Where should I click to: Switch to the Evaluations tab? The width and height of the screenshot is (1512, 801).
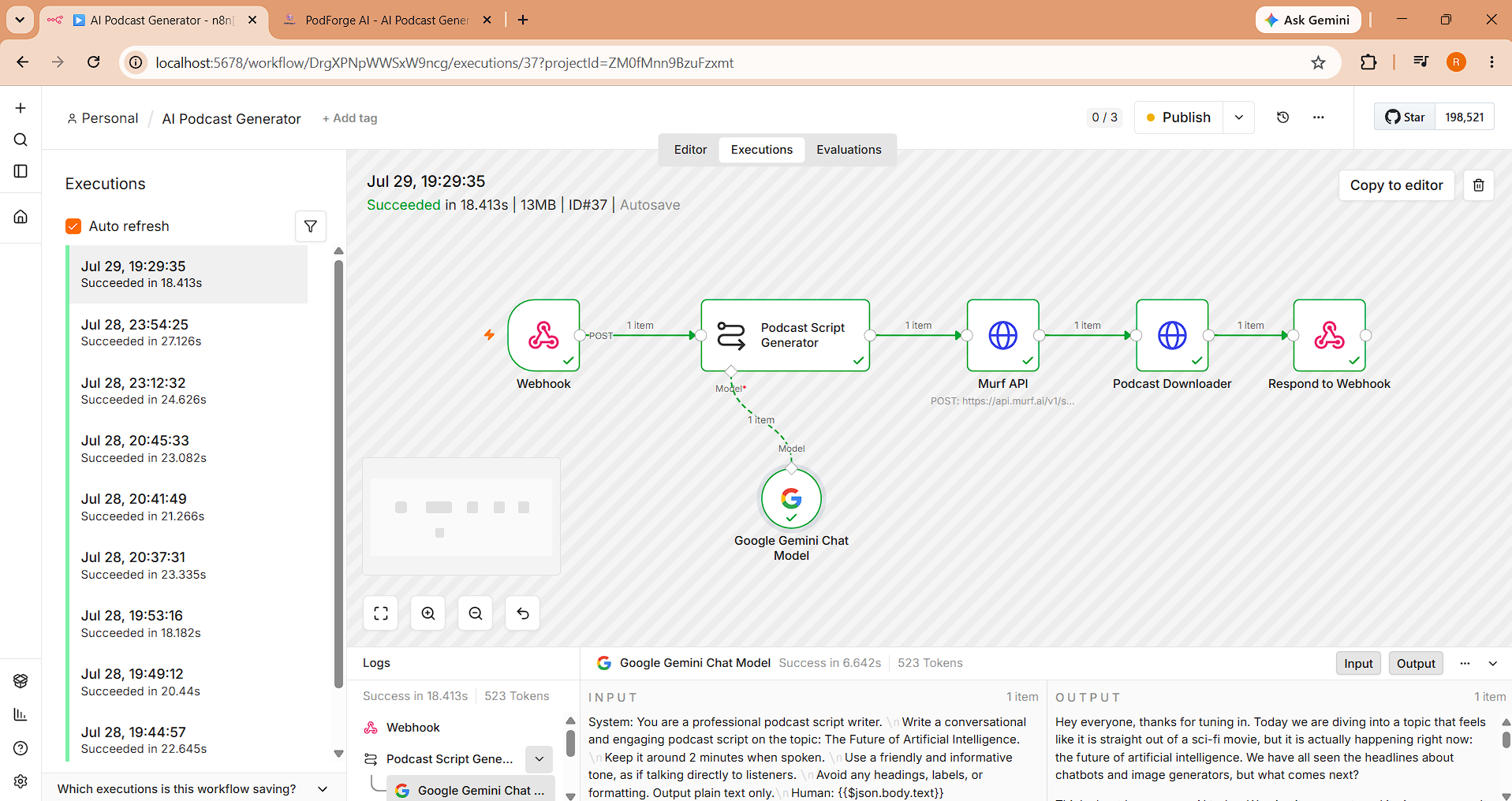click(x=849, y=150)
